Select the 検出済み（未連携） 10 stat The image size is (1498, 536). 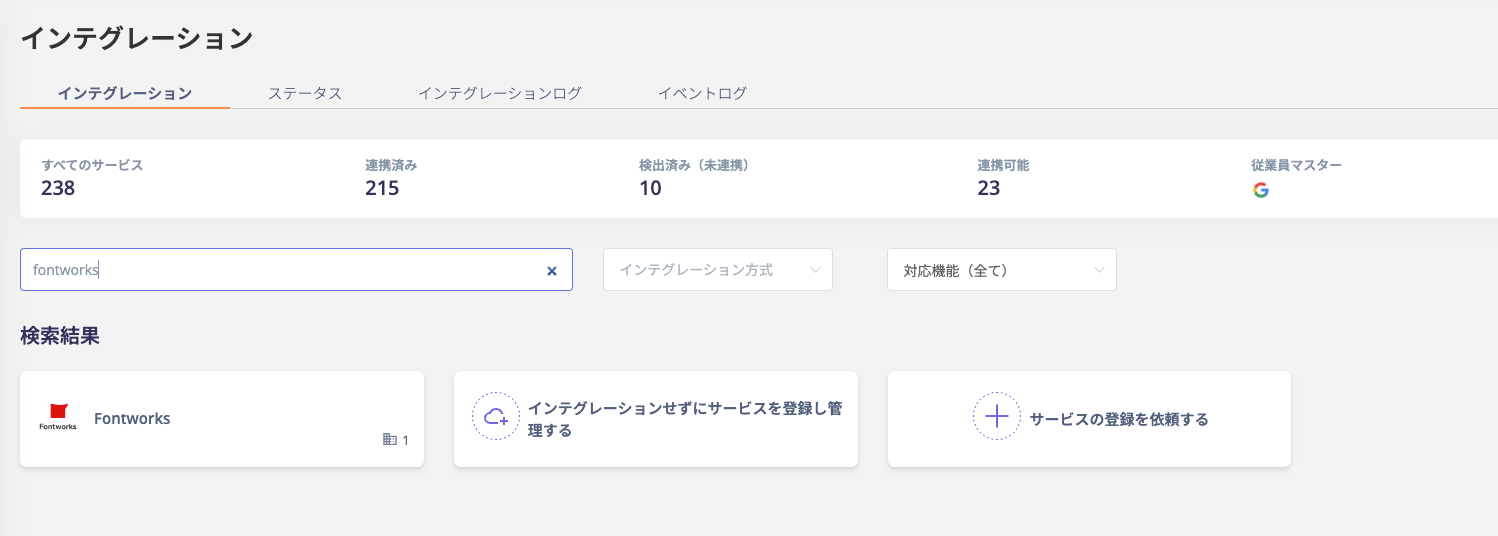coord(694,177)
